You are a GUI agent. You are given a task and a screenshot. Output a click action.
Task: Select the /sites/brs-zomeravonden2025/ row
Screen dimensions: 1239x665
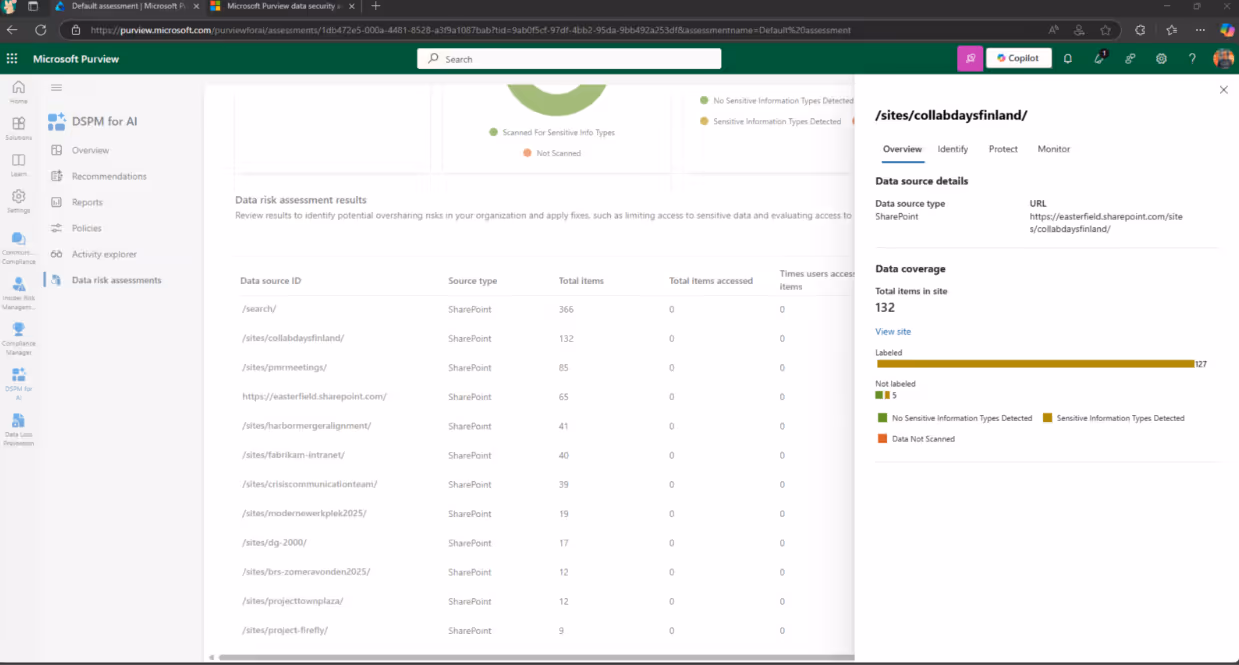pyautogui.click(x=545, y=572)
